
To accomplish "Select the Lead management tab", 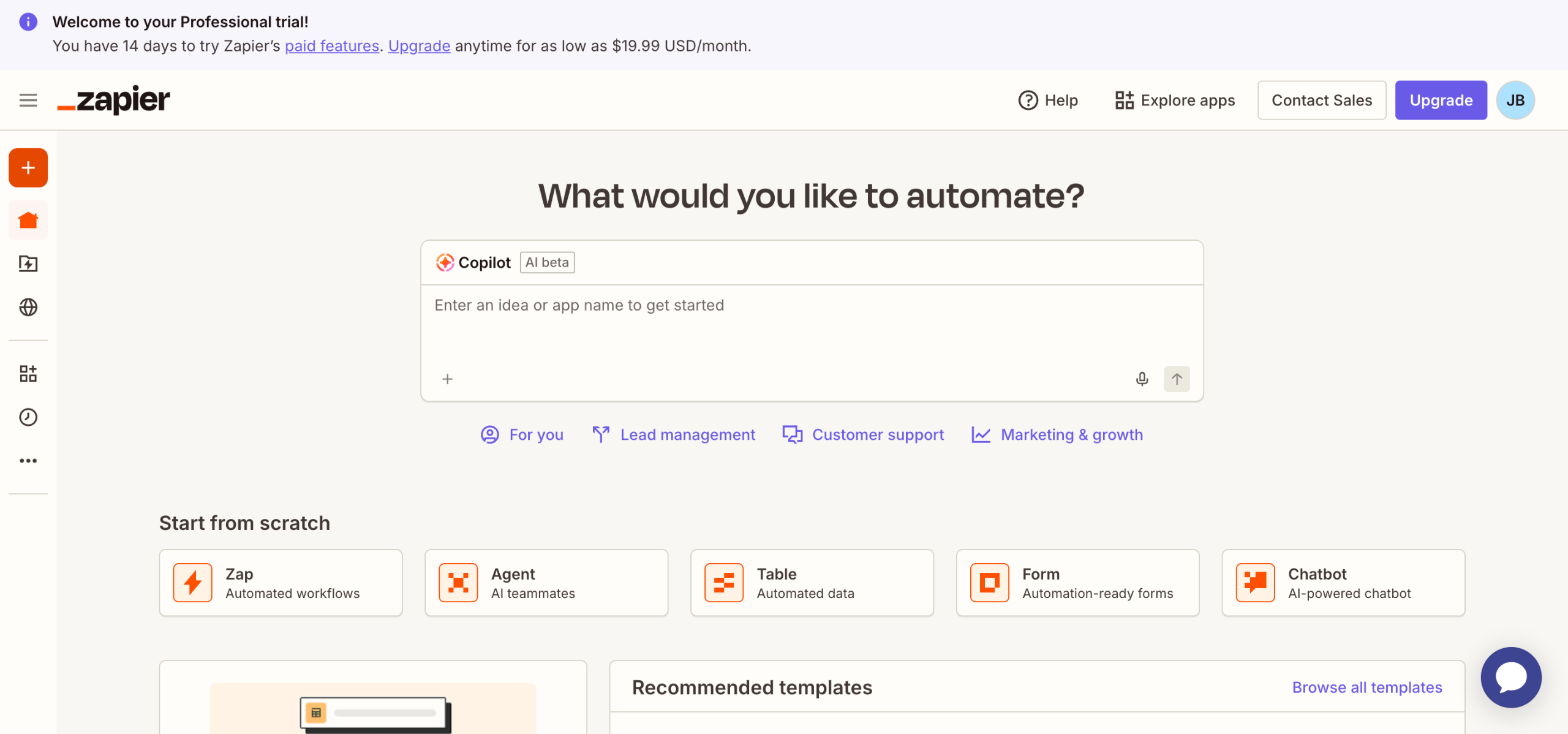I will (674, 434).
